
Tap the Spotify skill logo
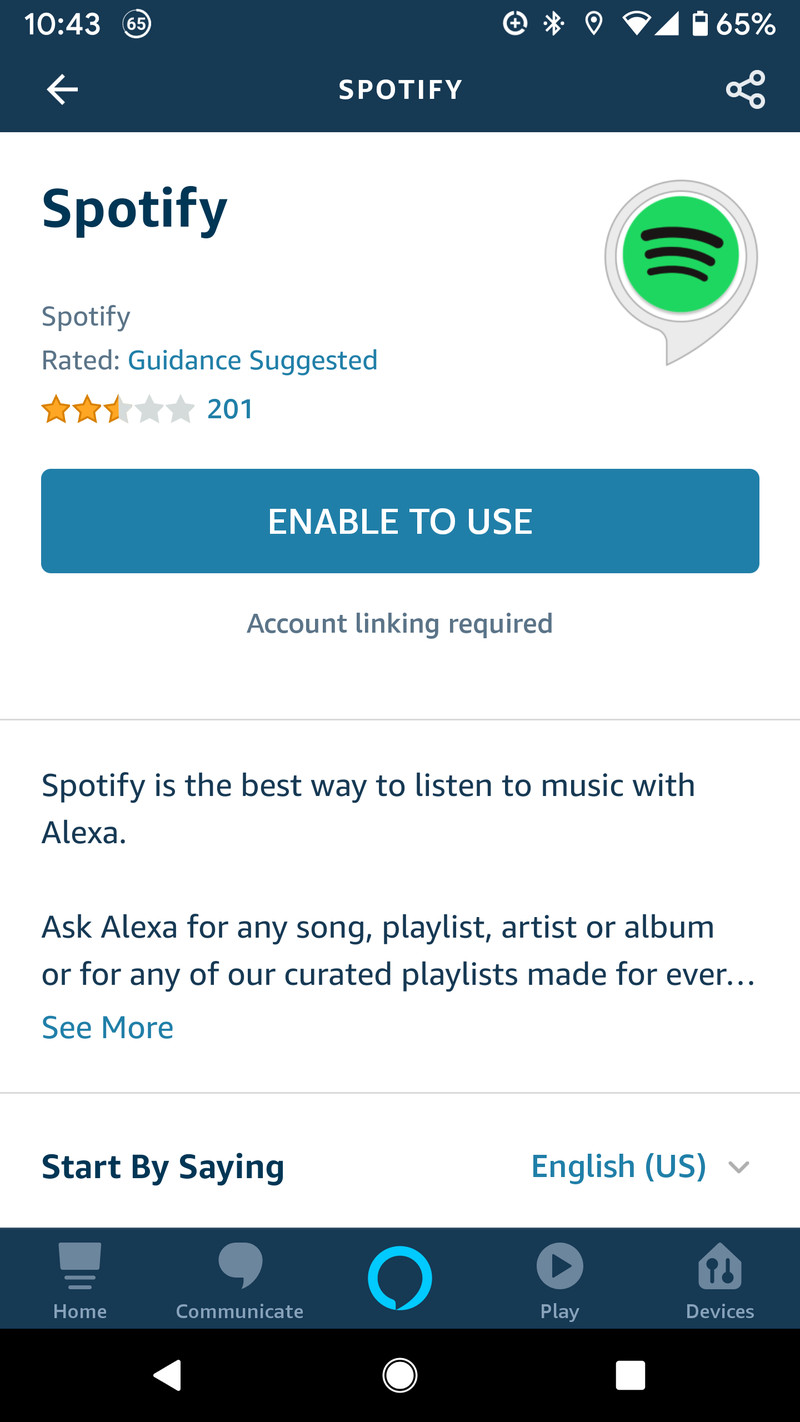pos(680,258)
